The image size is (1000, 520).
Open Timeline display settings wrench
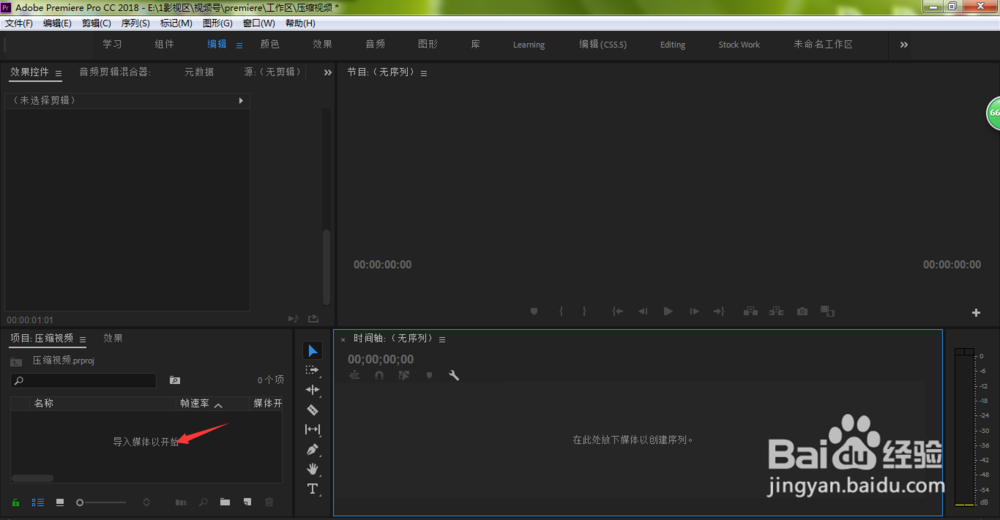pos(454,376)
